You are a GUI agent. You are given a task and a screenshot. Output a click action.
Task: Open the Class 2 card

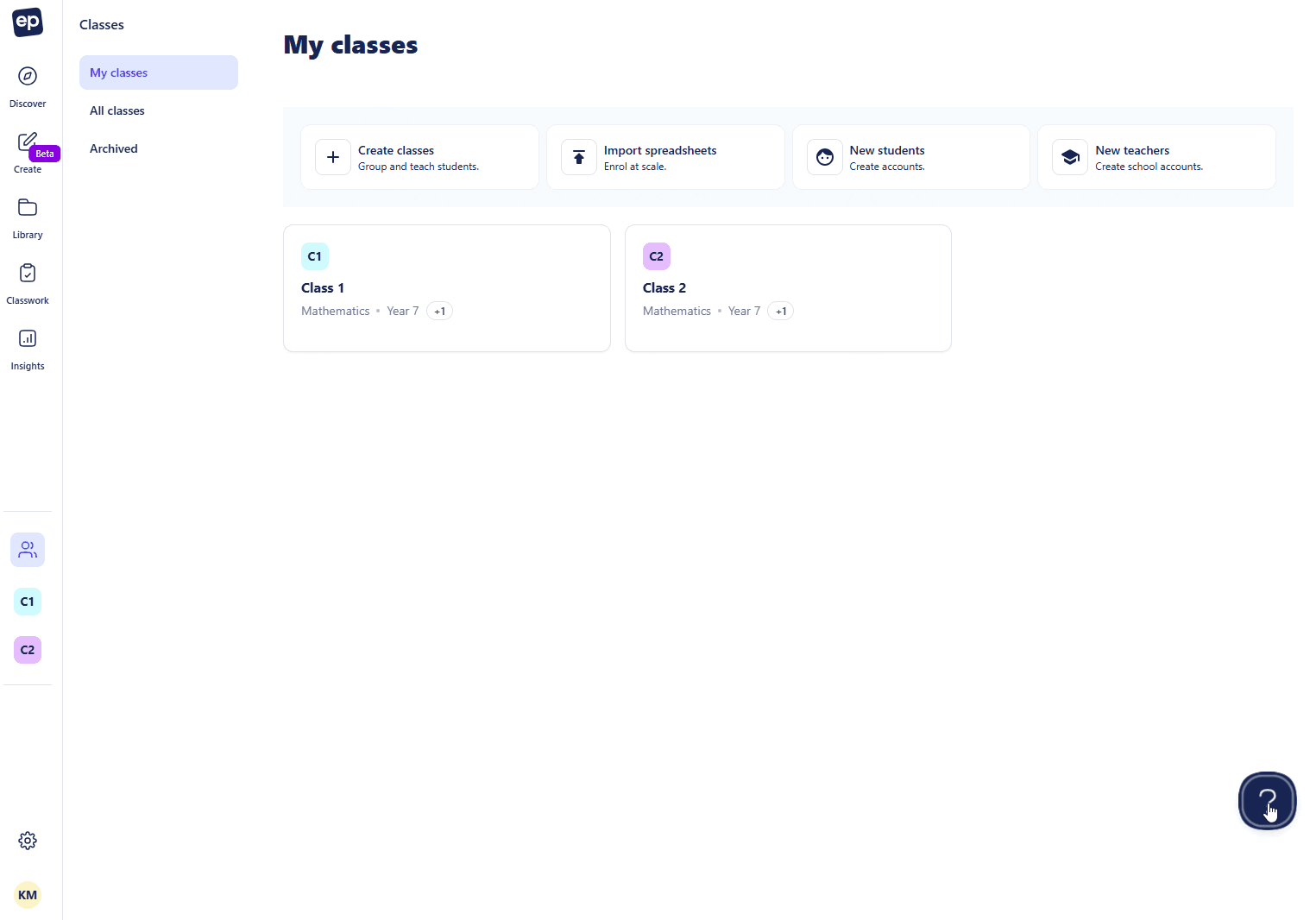pyautogui.click(x=787, y=288)
